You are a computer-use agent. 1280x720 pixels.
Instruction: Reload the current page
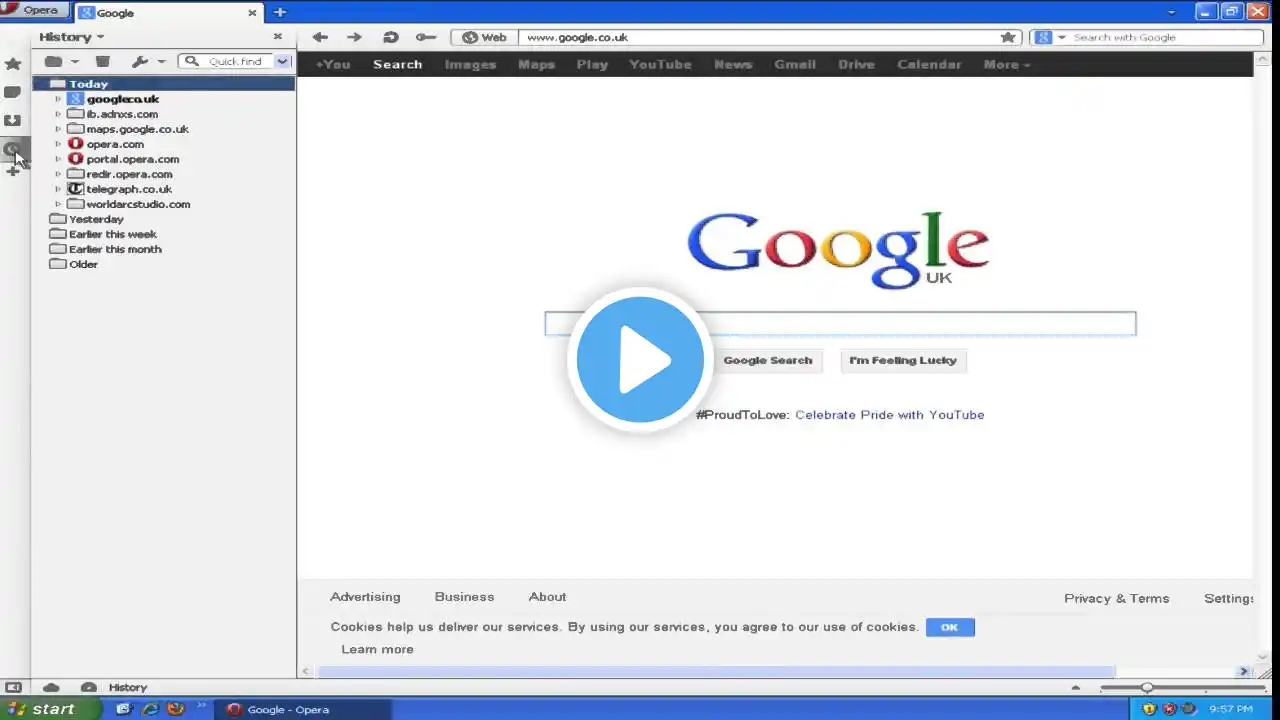pyautogui.click(x=390, y=37)
